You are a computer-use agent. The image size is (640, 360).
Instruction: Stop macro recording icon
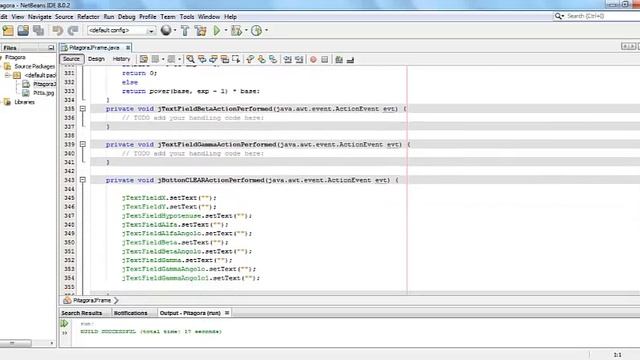[324, 60]
